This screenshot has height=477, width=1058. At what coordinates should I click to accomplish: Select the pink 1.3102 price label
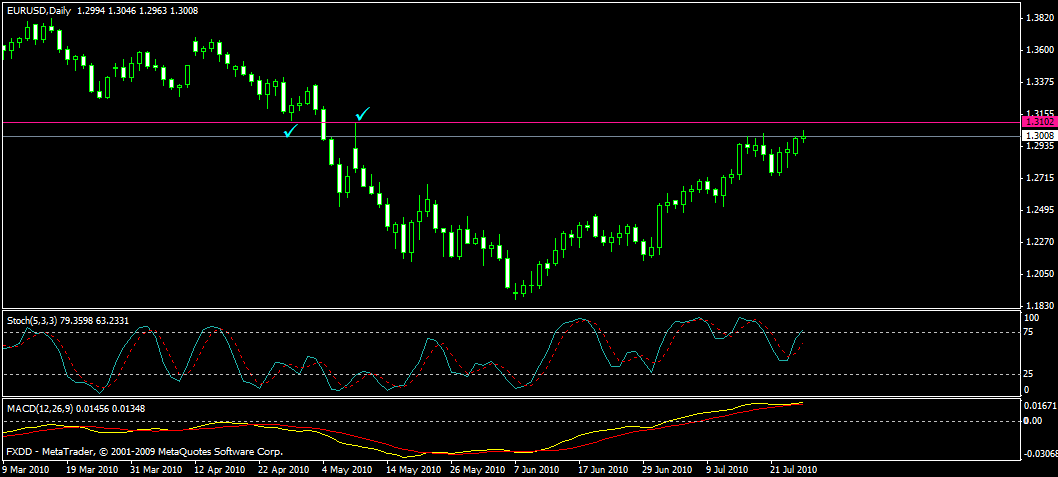1036,121
